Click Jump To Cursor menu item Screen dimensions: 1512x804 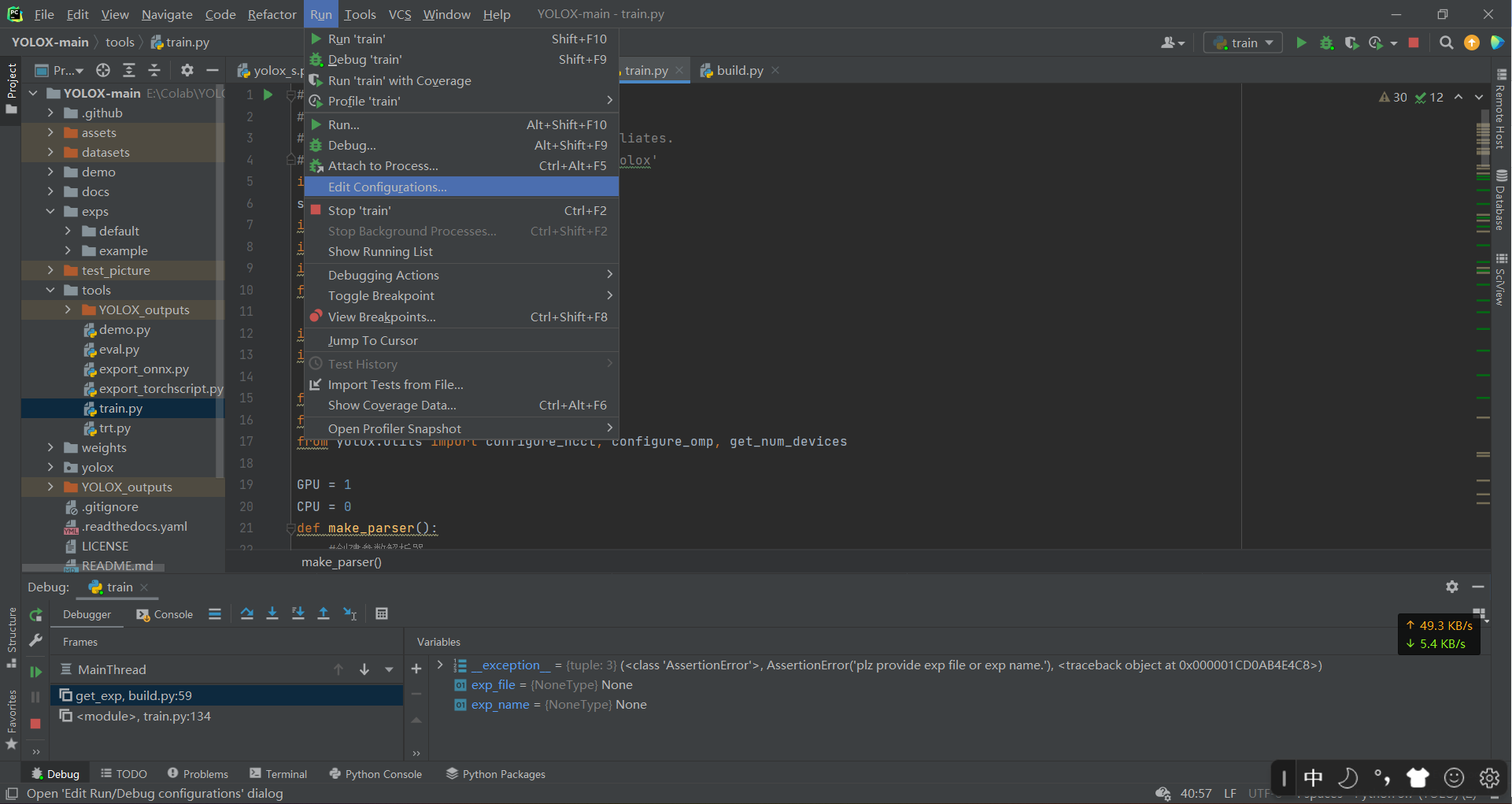coord(461,340)
